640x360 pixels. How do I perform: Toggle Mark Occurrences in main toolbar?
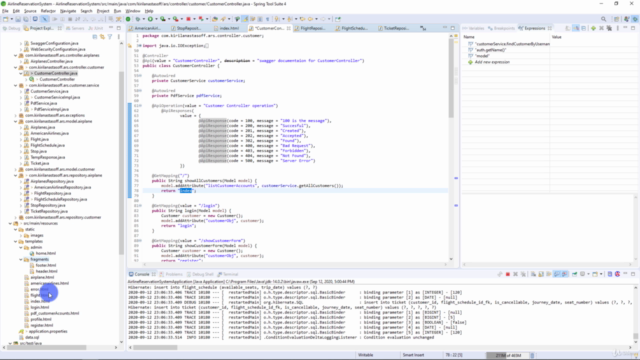tap(245, 19)
